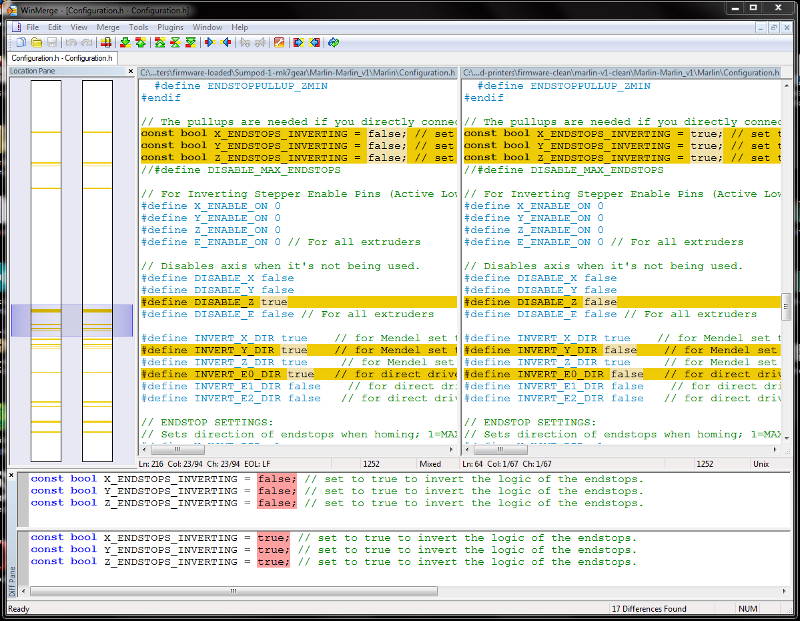Go to the last difference
This screenshot has width=800, height=621.
click(190, 42)
